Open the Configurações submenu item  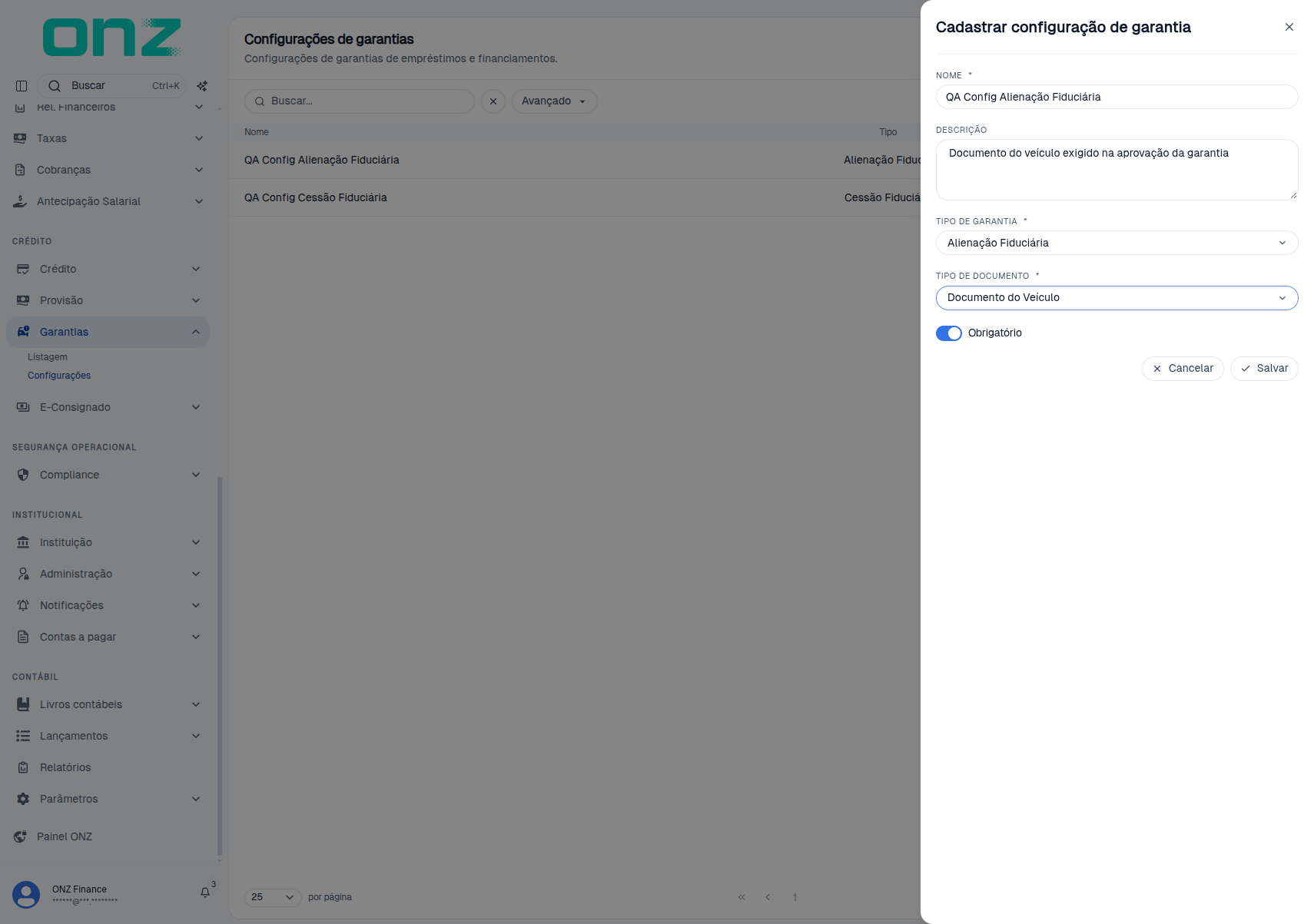coord(59,376)
